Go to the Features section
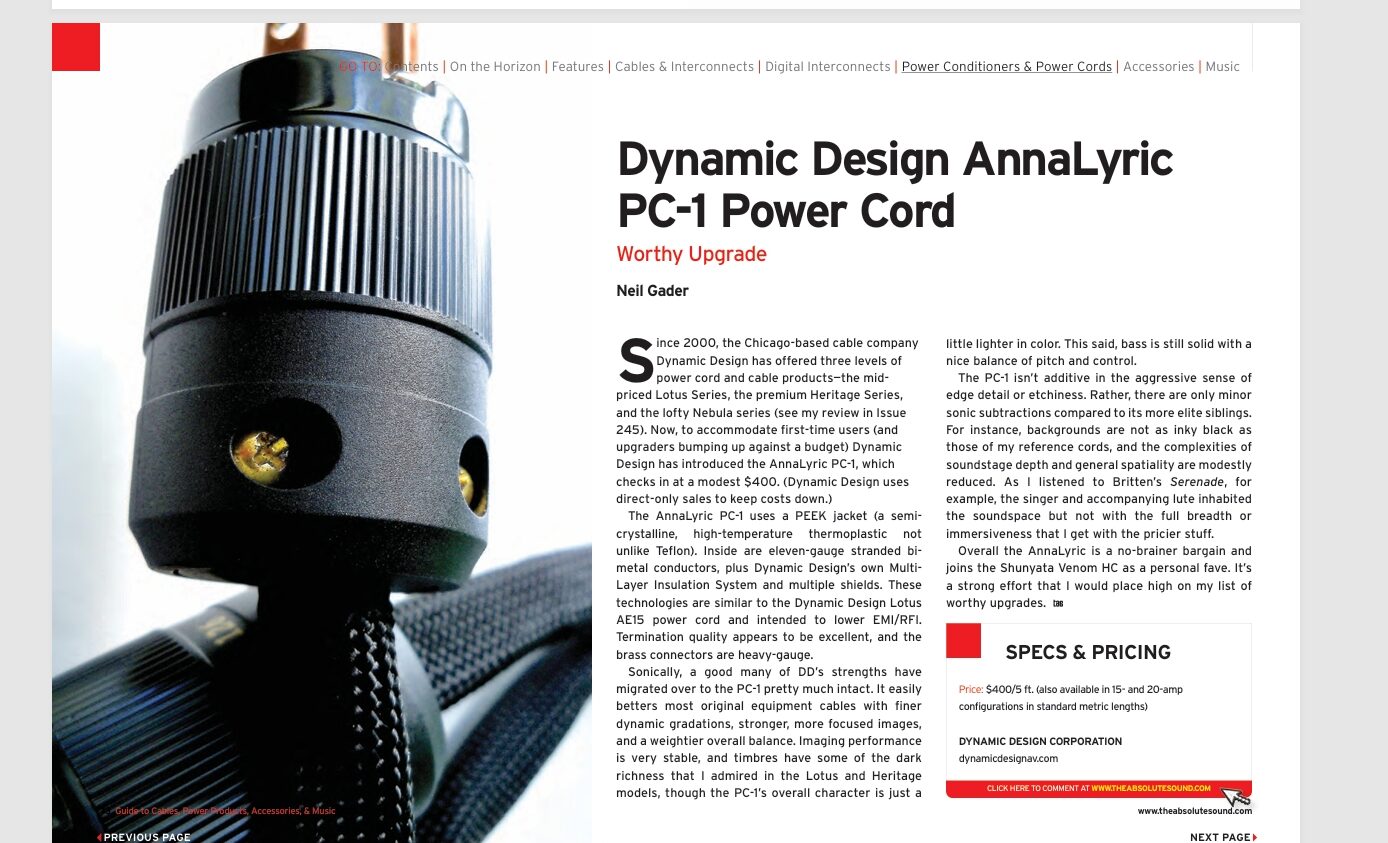Image resolution: width=1388 pixels, height=843 pixels. 578,67
